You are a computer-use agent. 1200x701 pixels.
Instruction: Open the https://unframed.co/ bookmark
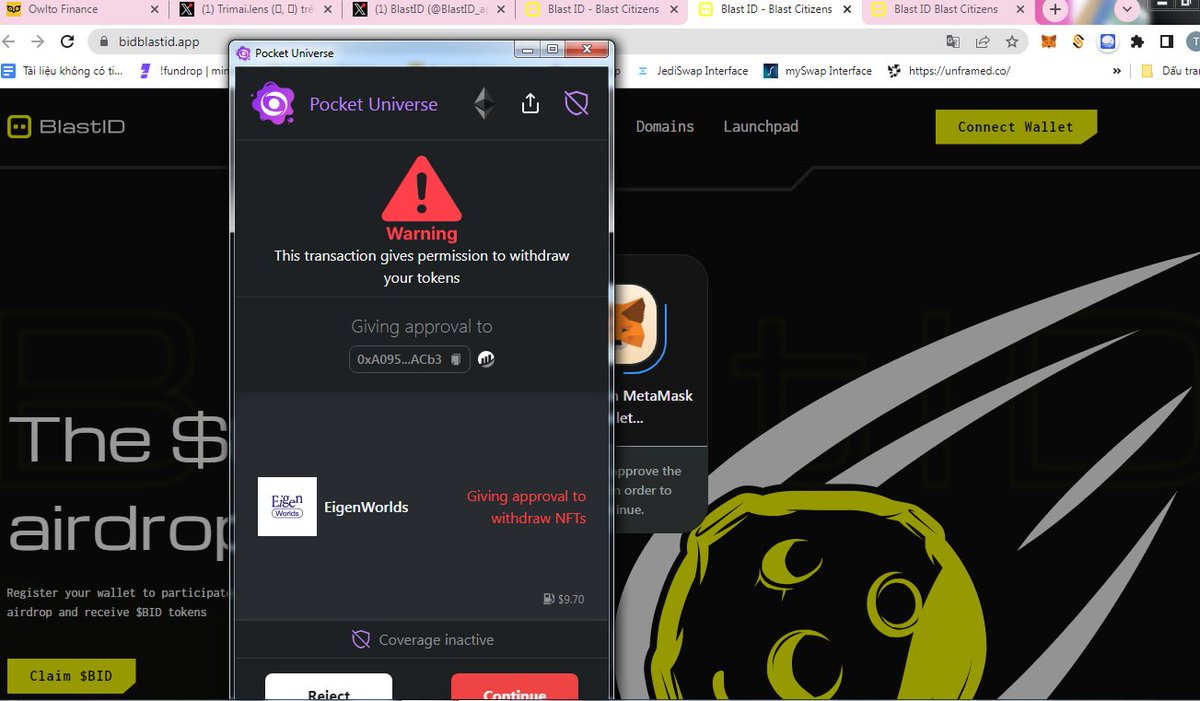(x=949, y=71)
